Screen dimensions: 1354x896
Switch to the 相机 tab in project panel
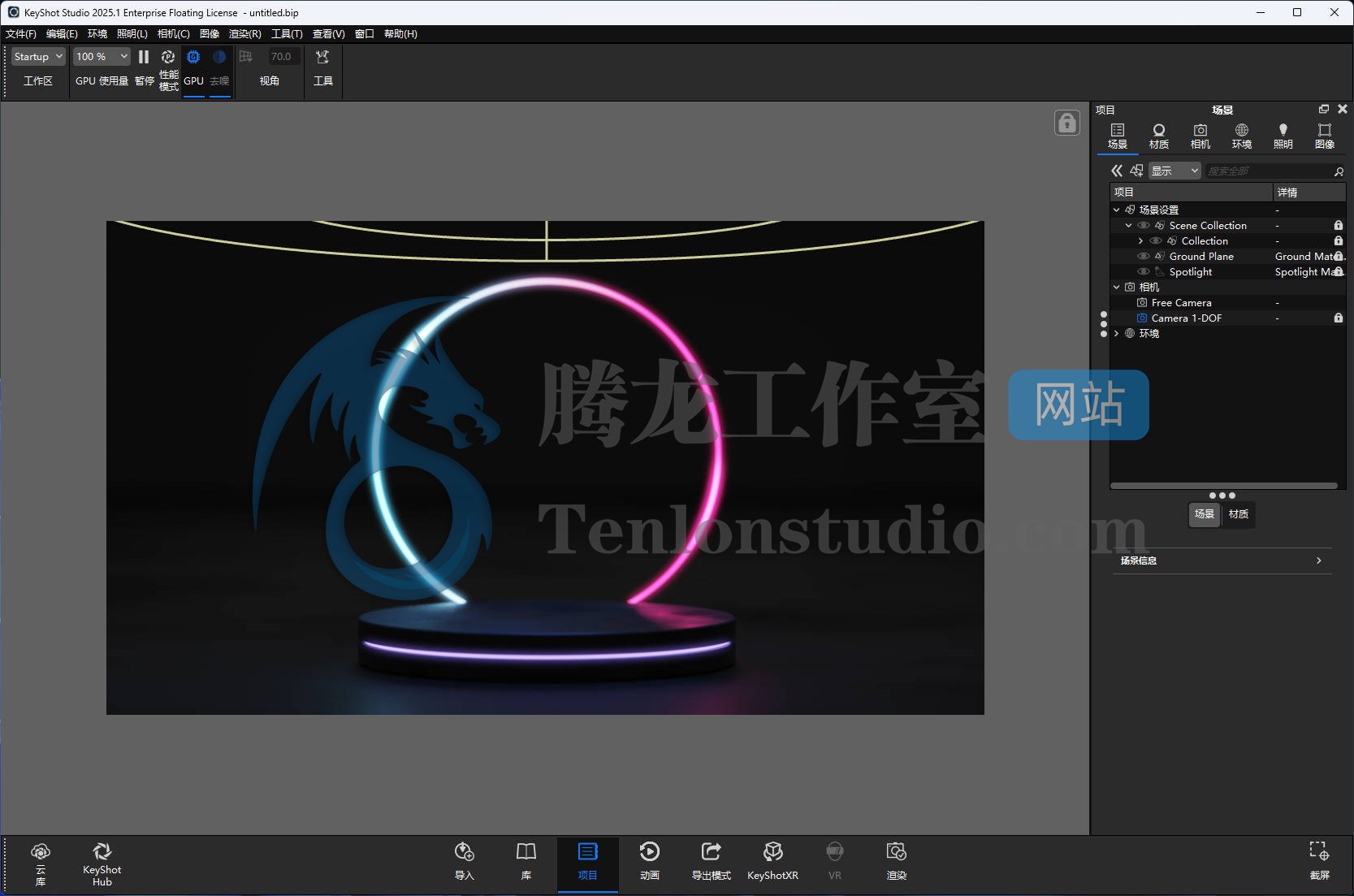(x=1200, y=136)
